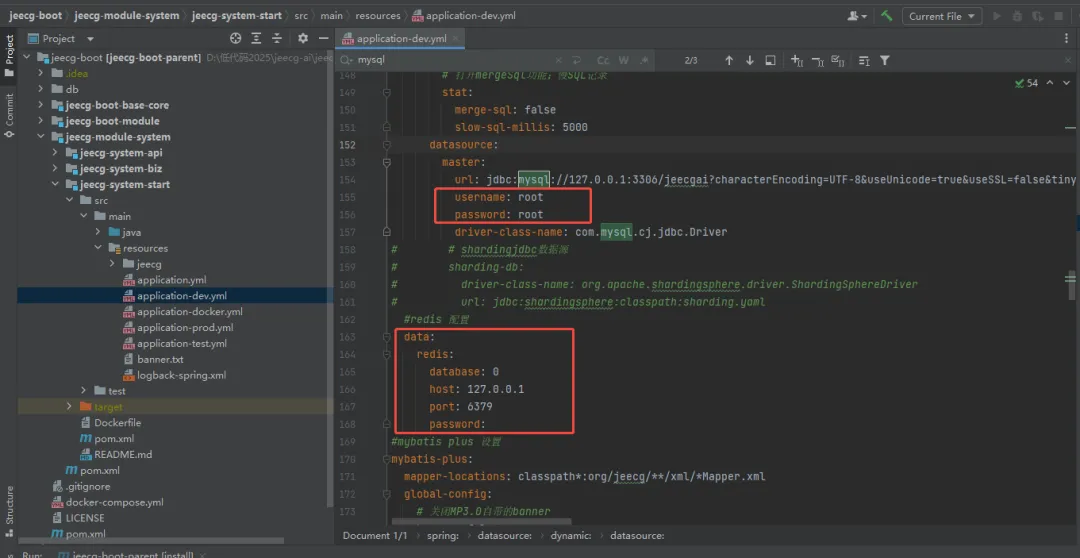Click the Search in Selection icon

coord(864,61)
